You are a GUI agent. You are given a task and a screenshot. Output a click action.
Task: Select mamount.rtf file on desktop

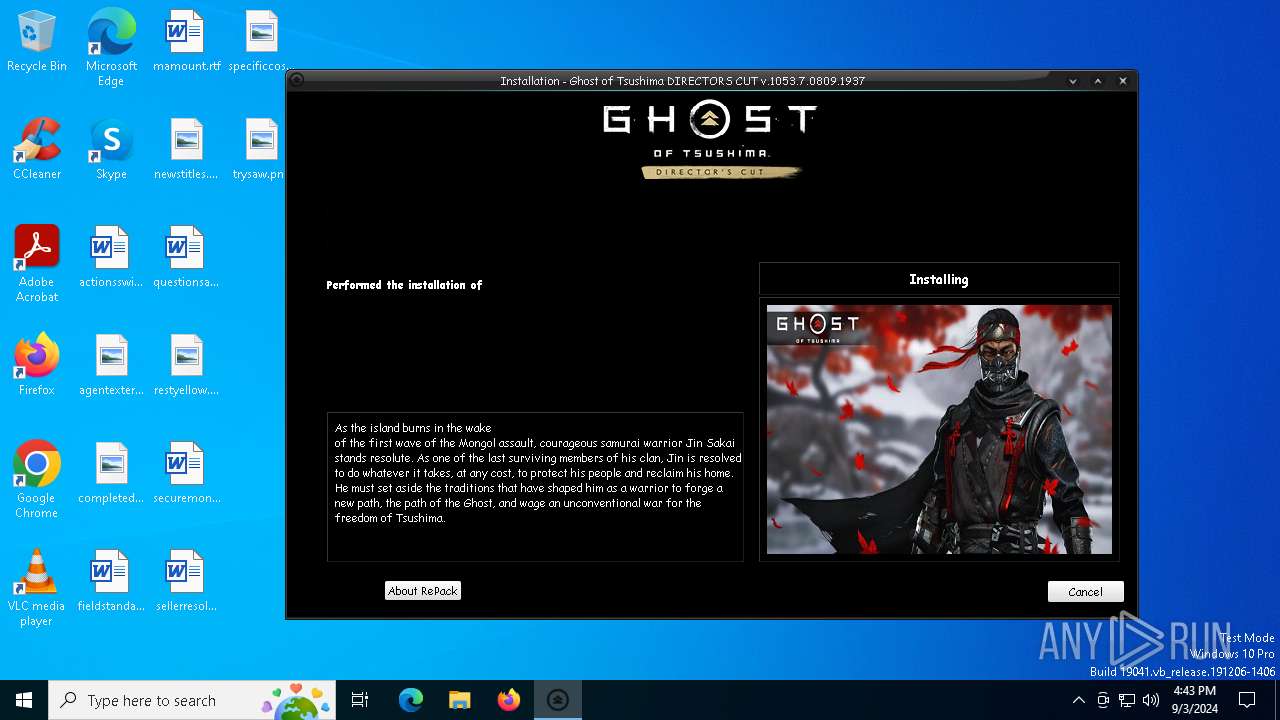point(186,41)
